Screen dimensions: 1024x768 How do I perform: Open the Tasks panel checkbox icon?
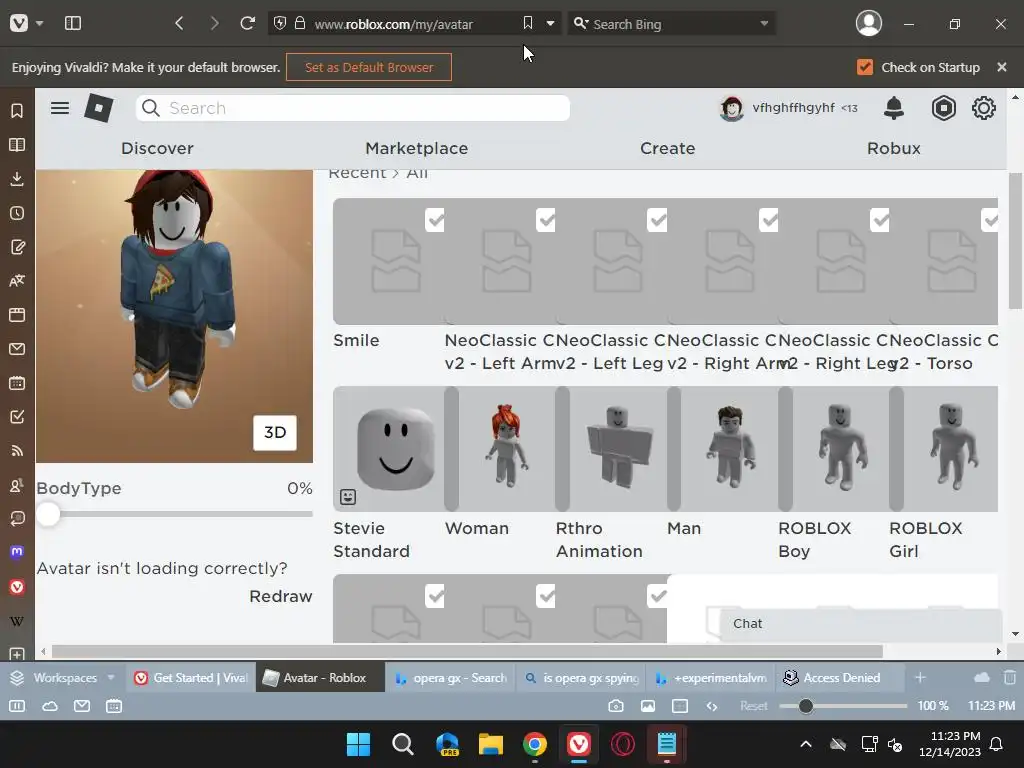(x=17, y=417)
